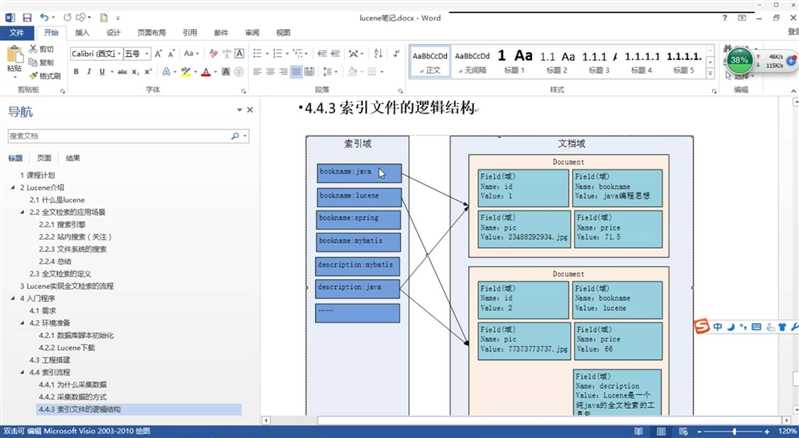Click the bullets list icon
Screen dimensions: 799x438
coord(257,53)
